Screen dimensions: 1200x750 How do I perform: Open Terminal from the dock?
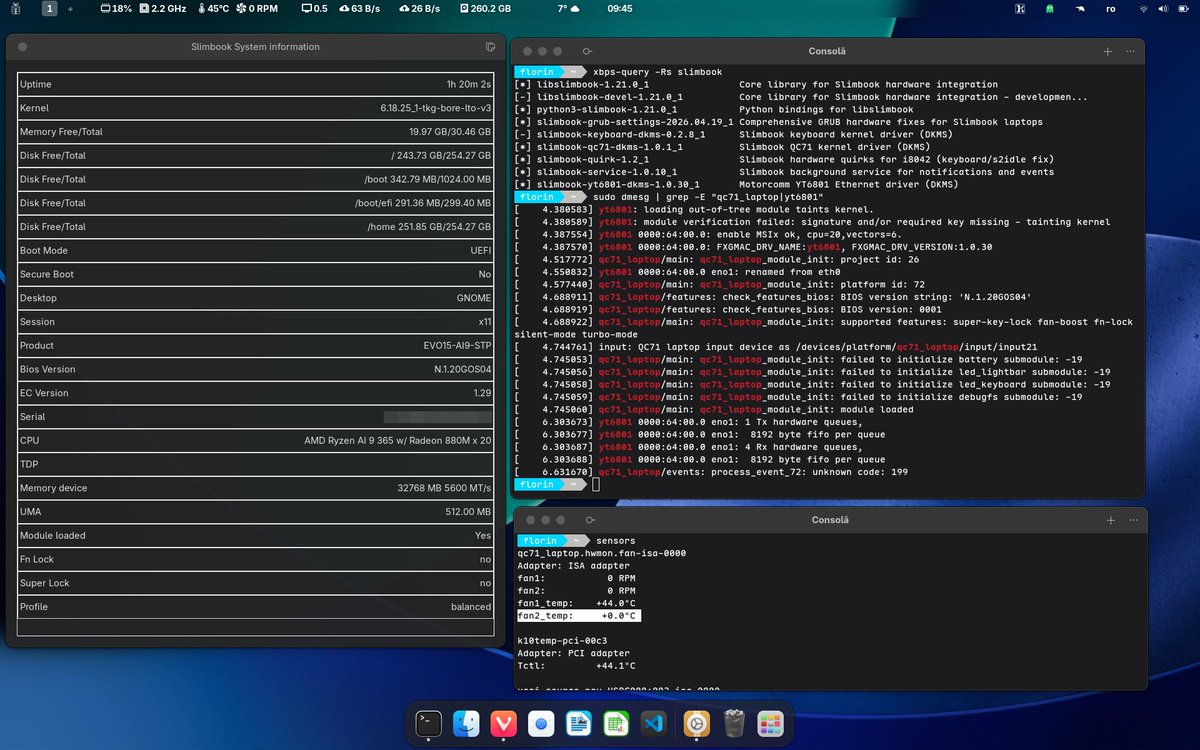(x=429, y=722)
